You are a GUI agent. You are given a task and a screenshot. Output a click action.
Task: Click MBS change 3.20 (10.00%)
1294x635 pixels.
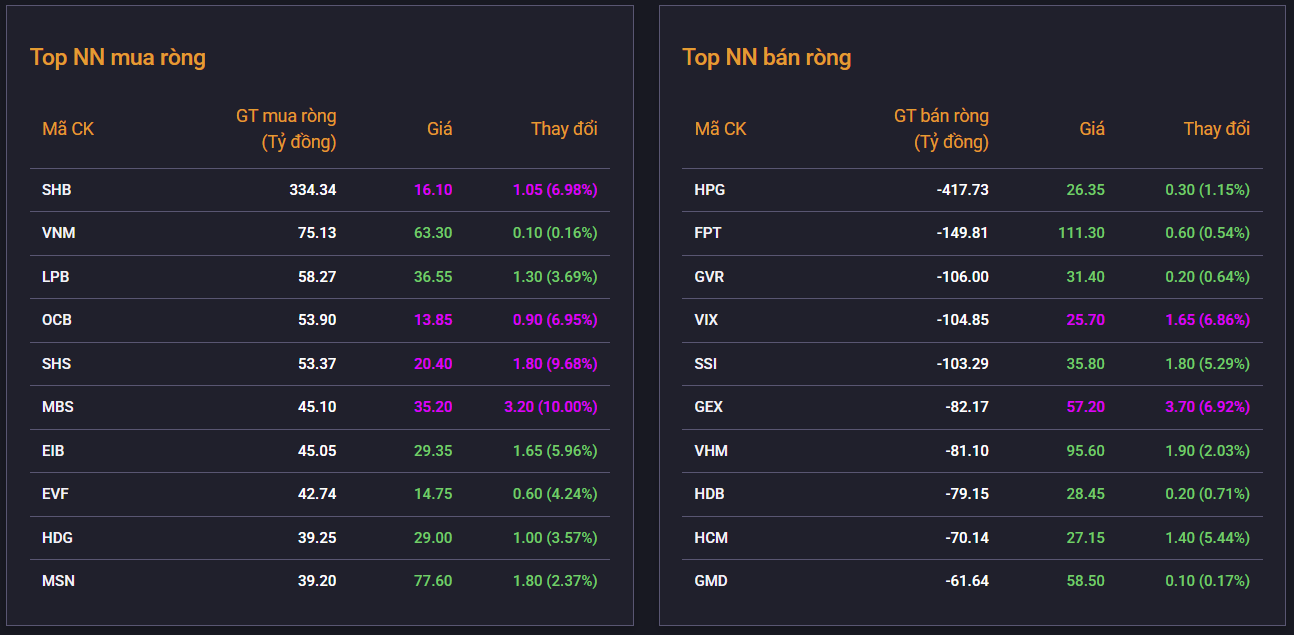pyautogui.click(x=551, y=407)
